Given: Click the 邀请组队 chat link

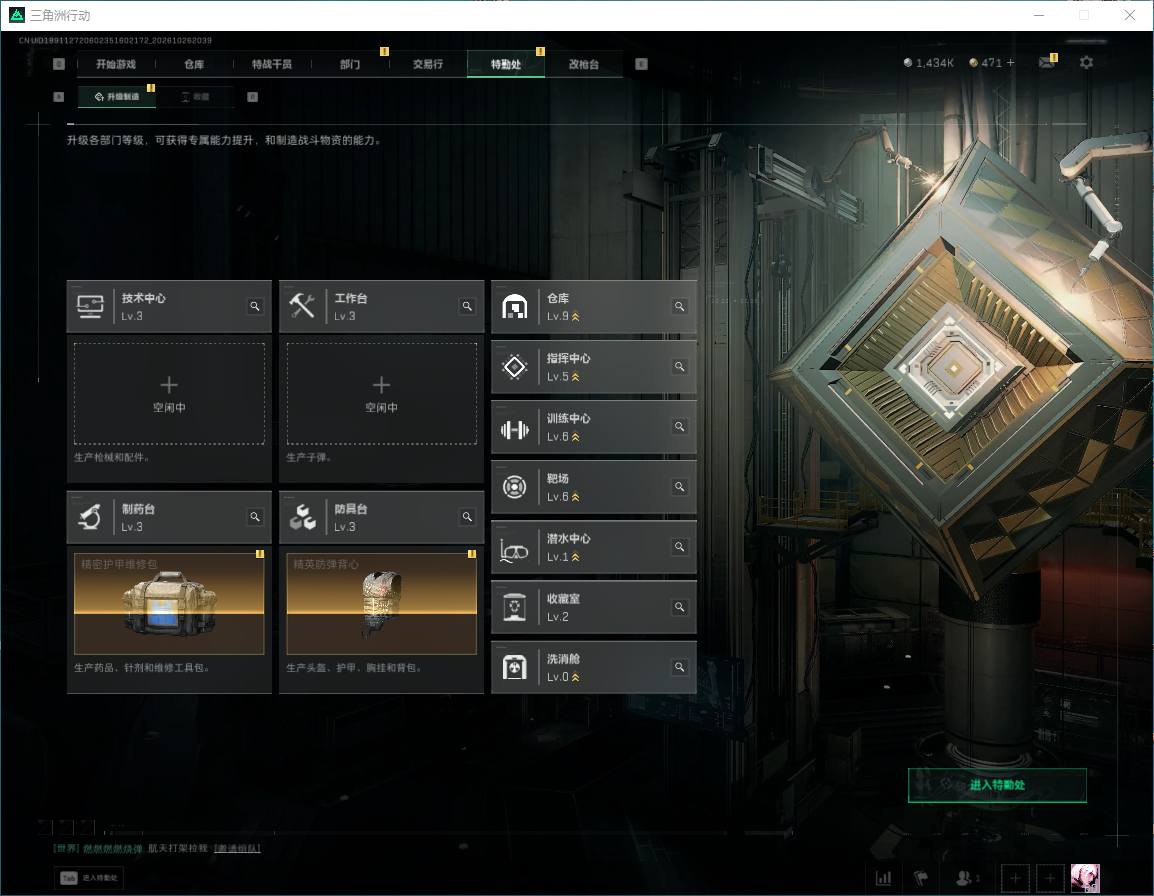Looking at the screenshot, I should [237, 848].
